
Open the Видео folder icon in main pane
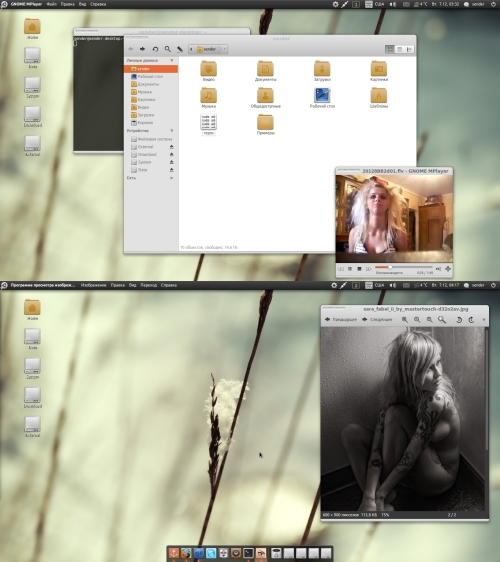[209, 68]
